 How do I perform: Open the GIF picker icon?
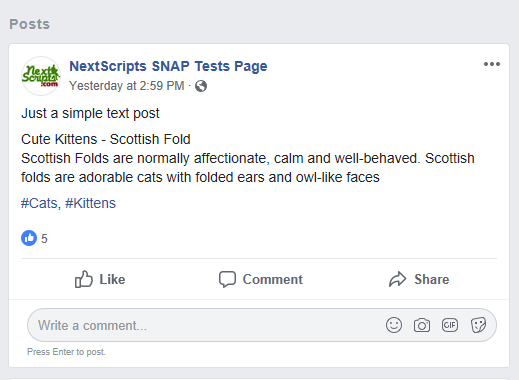coord(450,325)
